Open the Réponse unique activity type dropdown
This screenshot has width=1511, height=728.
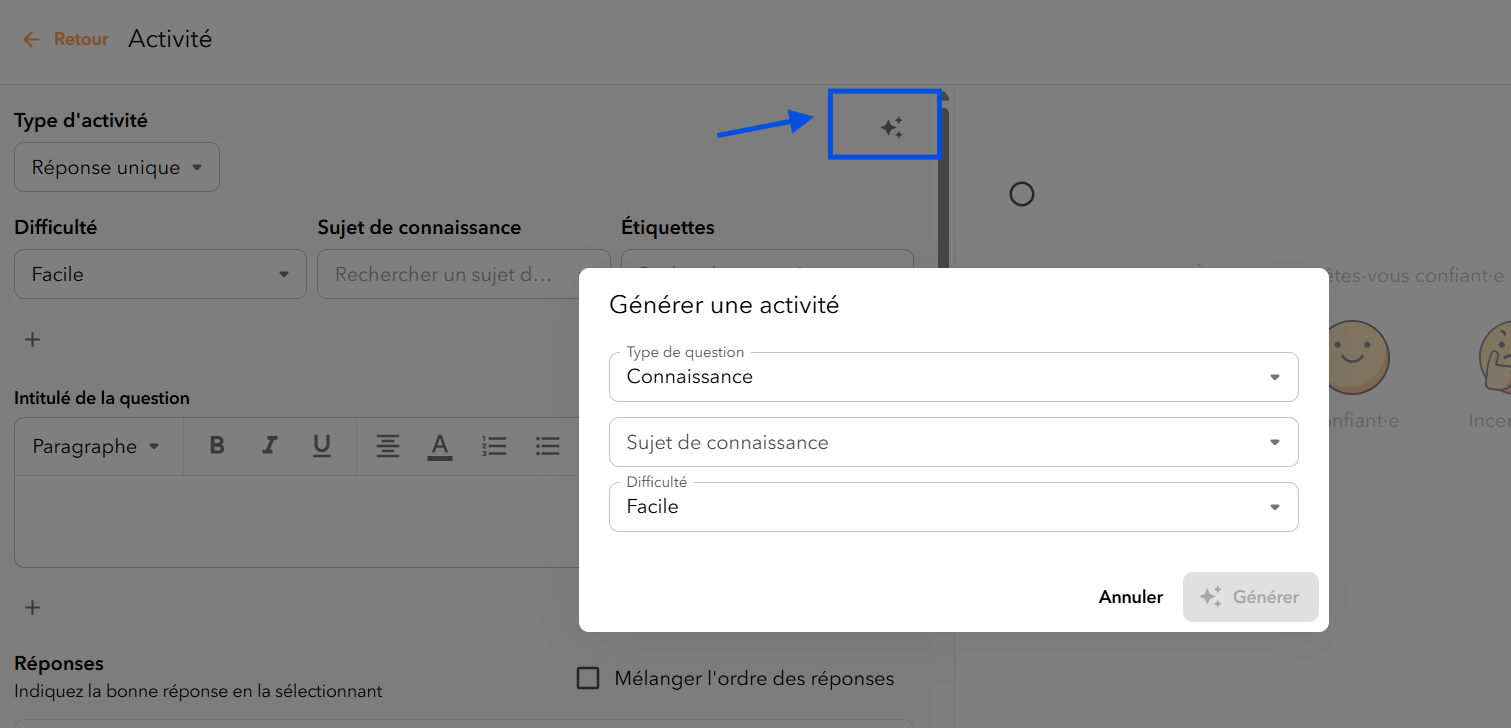117,168
